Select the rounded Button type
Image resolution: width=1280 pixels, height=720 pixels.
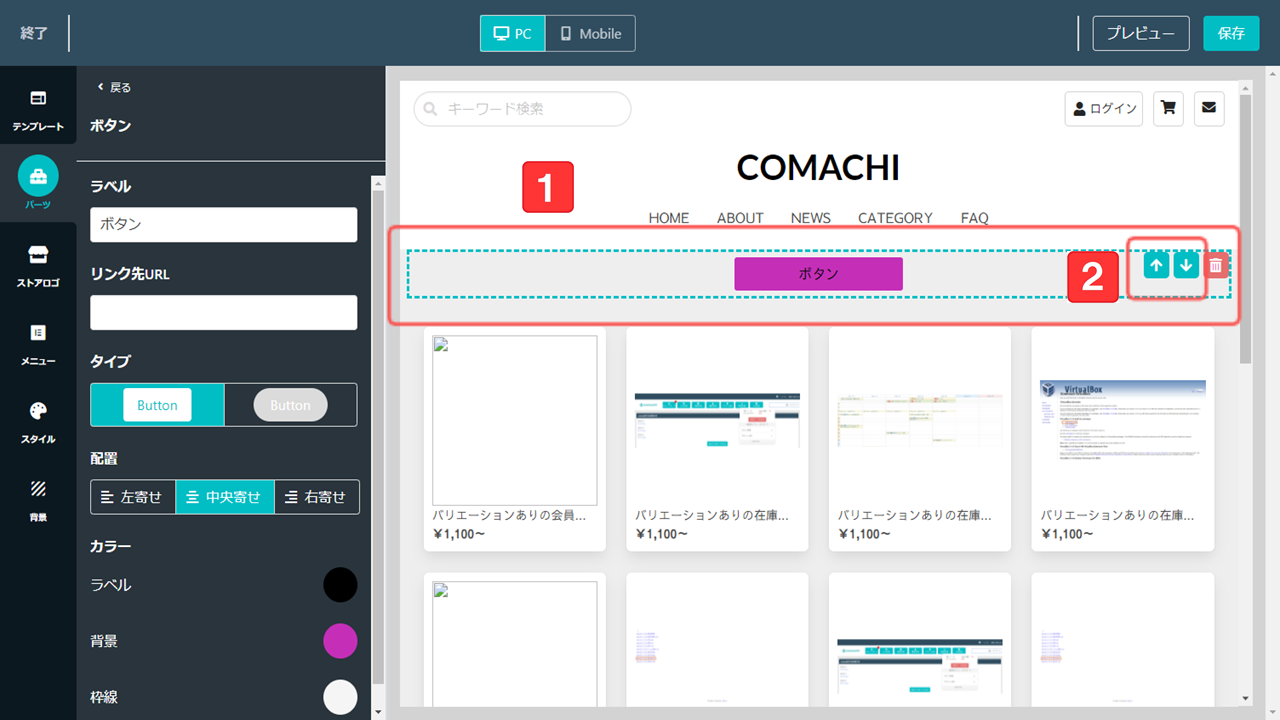290,405
